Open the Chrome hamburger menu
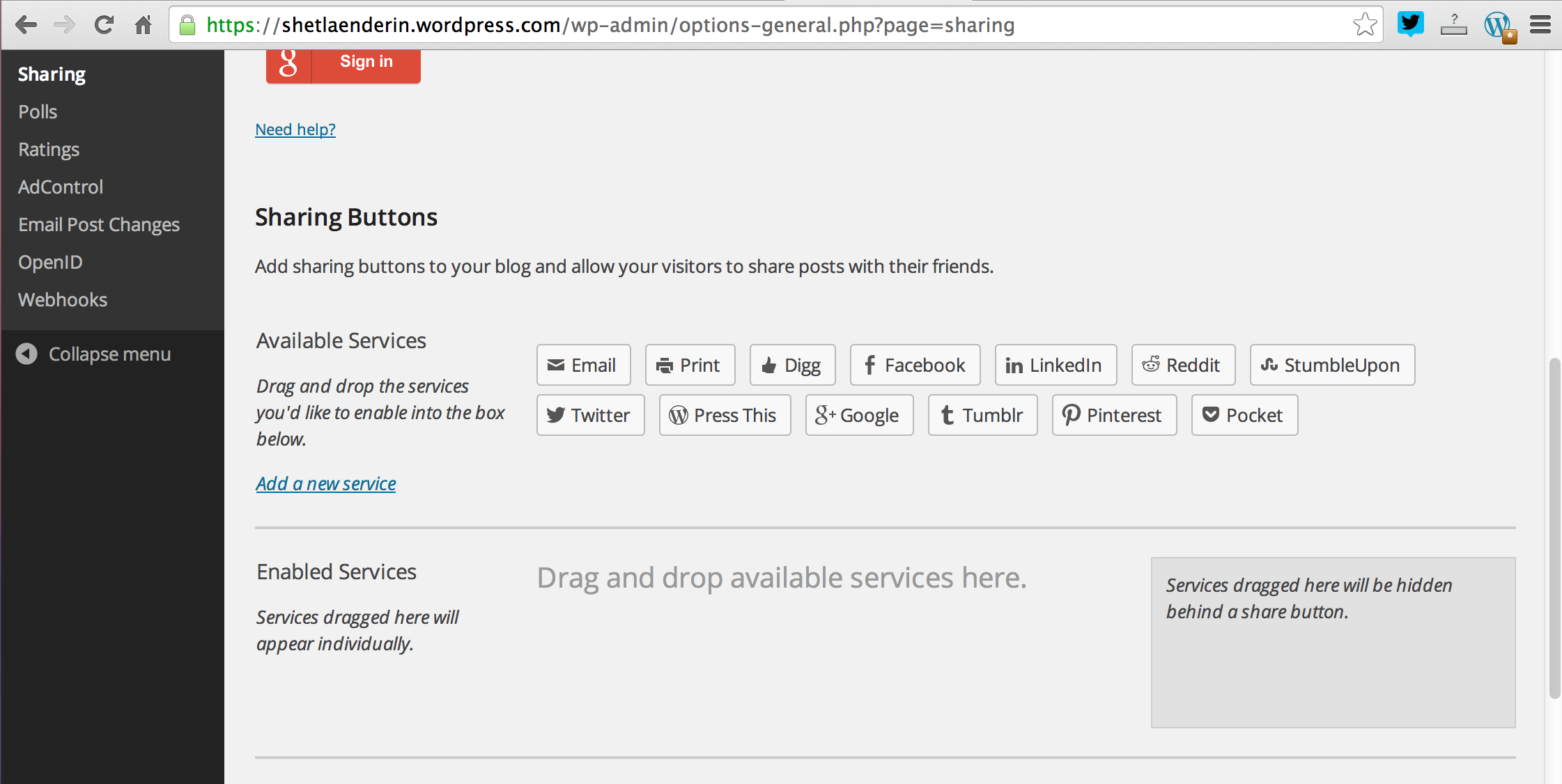This screenshot has width=1562, height=784. [x=1540, y=25]
